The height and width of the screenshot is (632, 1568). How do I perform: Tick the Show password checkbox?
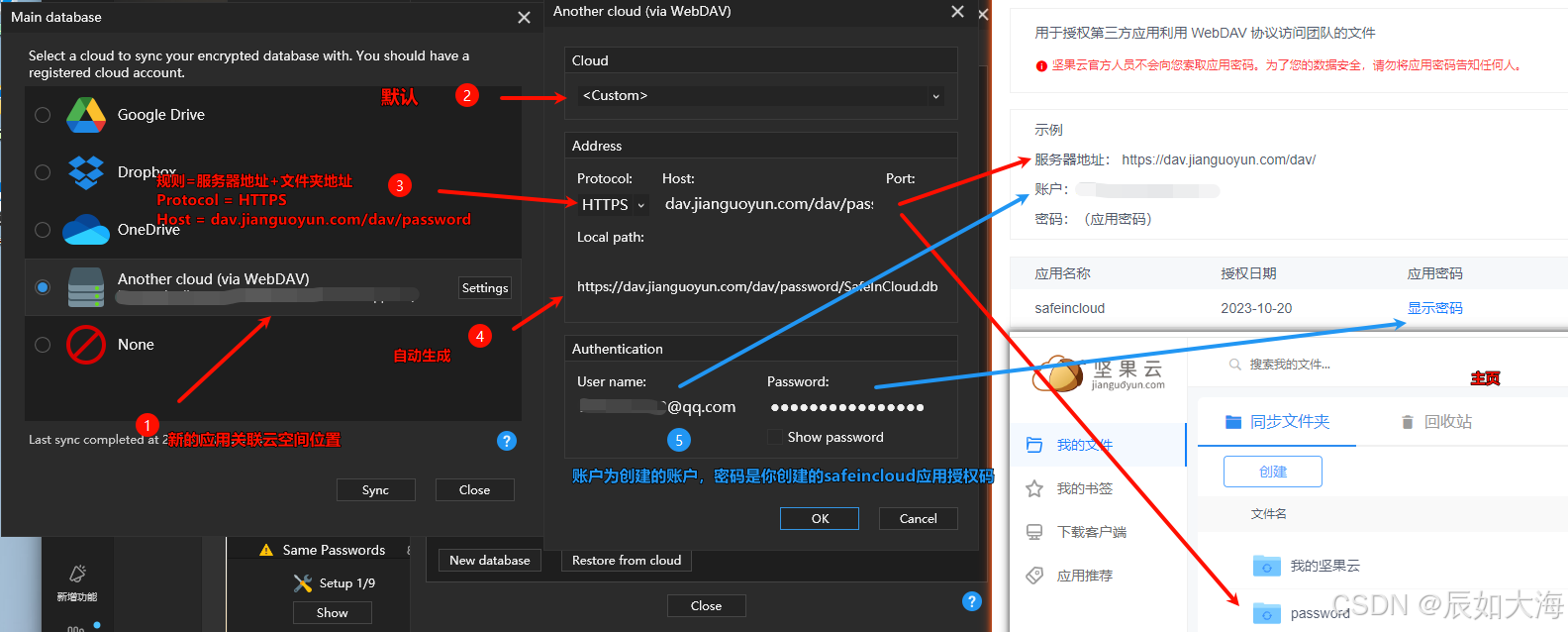pos(775,437)
